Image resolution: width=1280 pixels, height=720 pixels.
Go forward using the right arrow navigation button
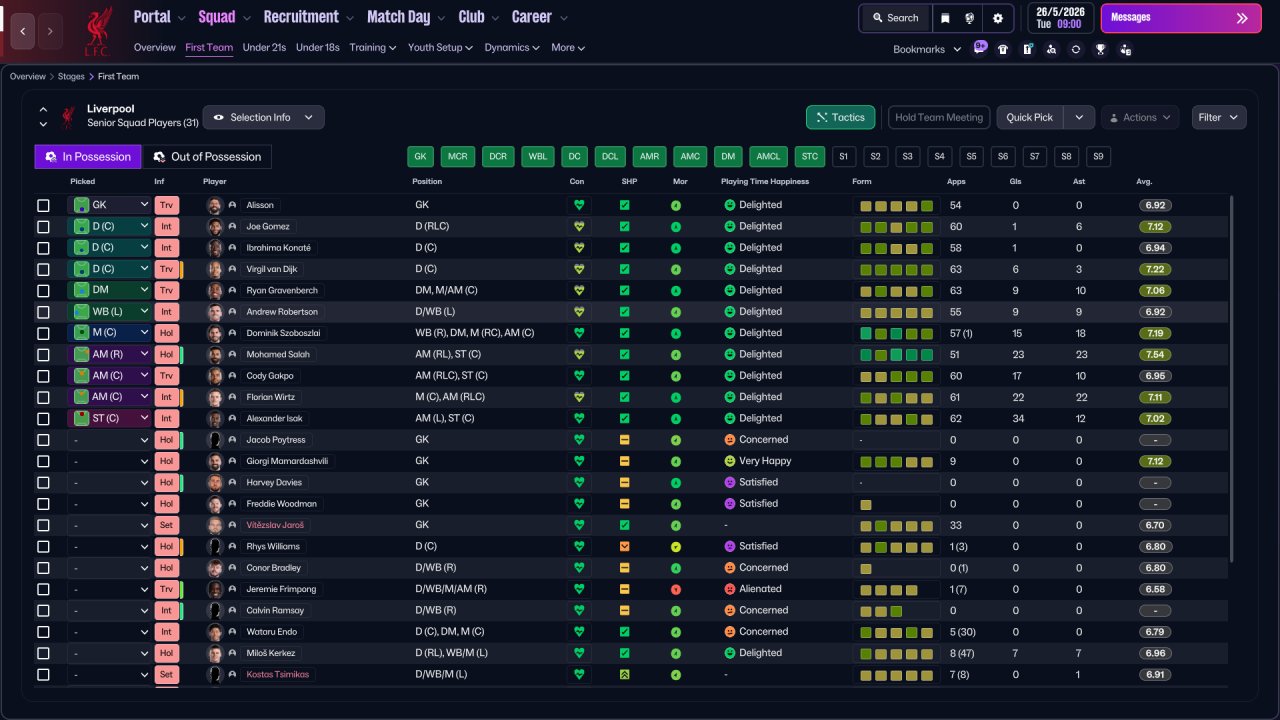pos(50,31)
